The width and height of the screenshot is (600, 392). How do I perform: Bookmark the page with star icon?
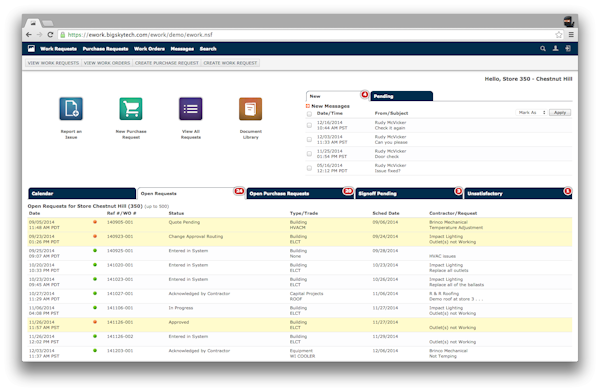click(559, 34)
